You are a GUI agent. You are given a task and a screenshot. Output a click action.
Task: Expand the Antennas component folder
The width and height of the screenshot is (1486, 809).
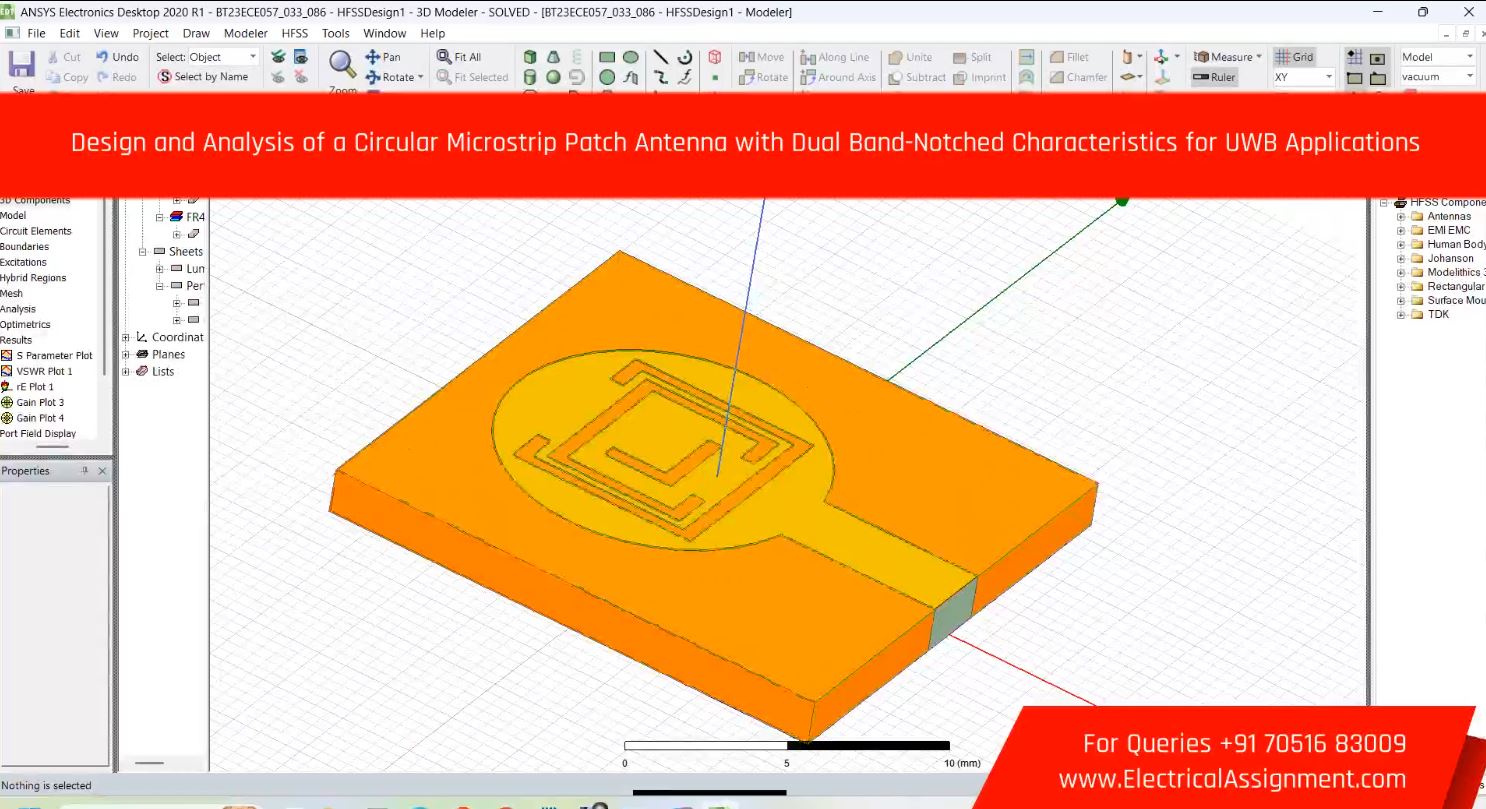pos(1401,216)
